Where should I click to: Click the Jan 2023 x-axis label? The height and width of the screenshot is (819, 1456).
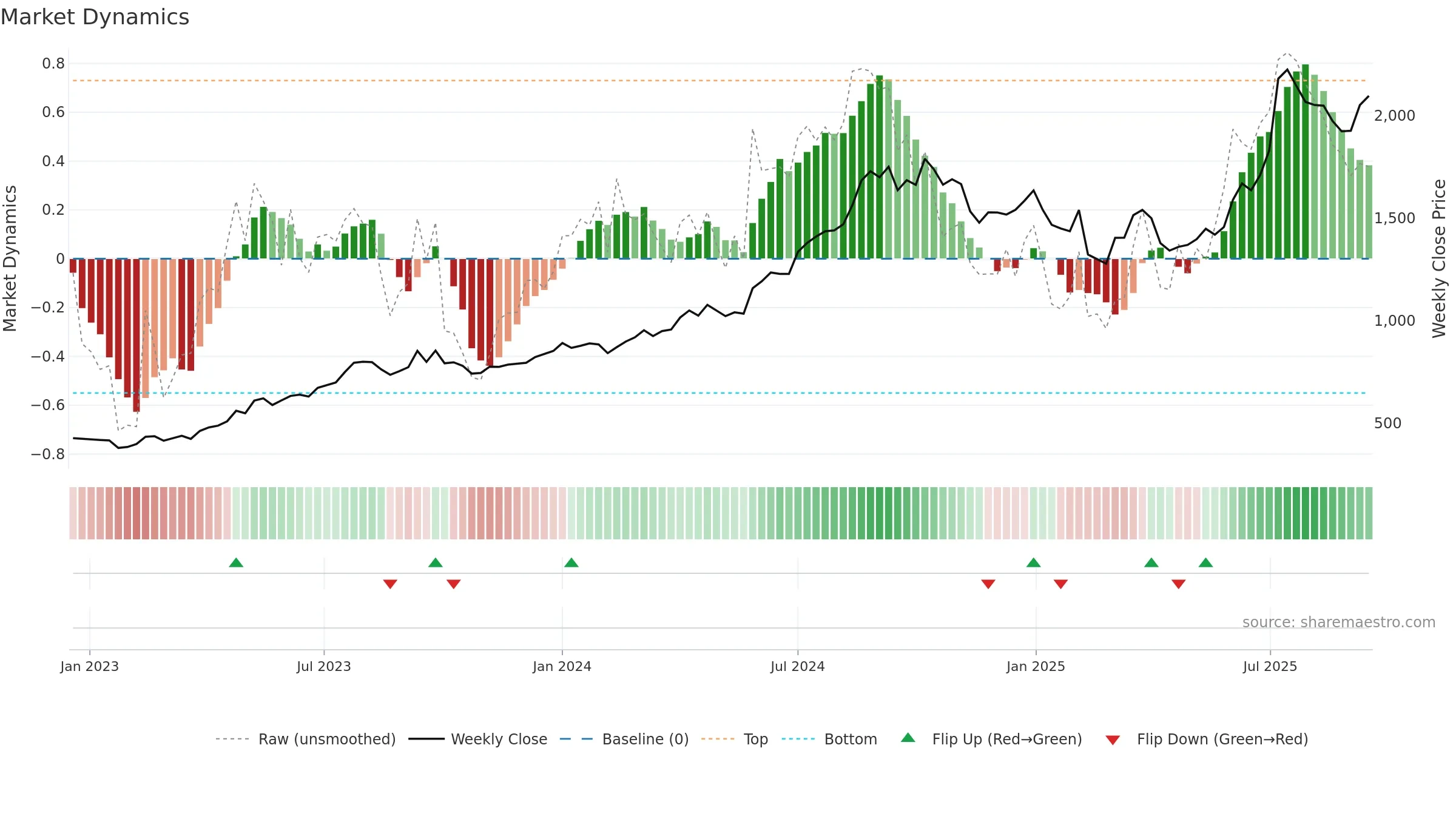90,666
